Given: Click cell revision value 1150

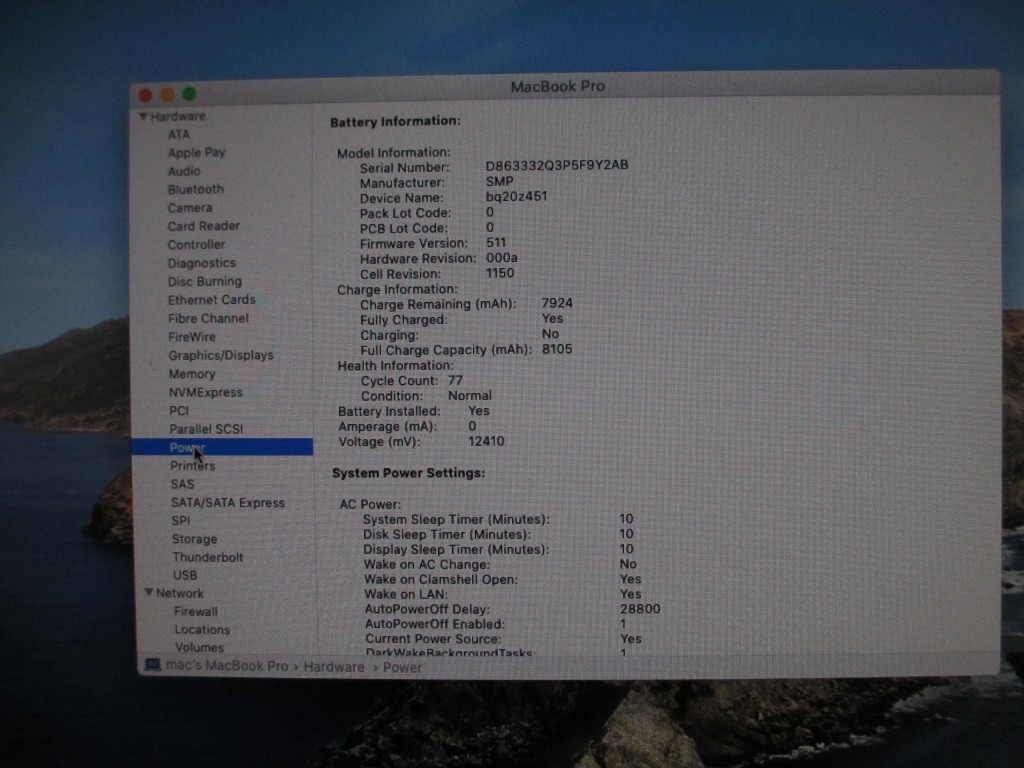Looking at the screenshot, I should click(500, 273).
